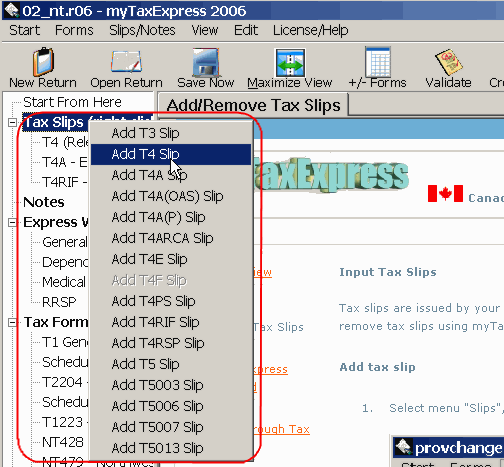The width and height of the screenshot is (504, 467).
Task: Choose Add T3 Slip from context menu
Action: (171, 133)
